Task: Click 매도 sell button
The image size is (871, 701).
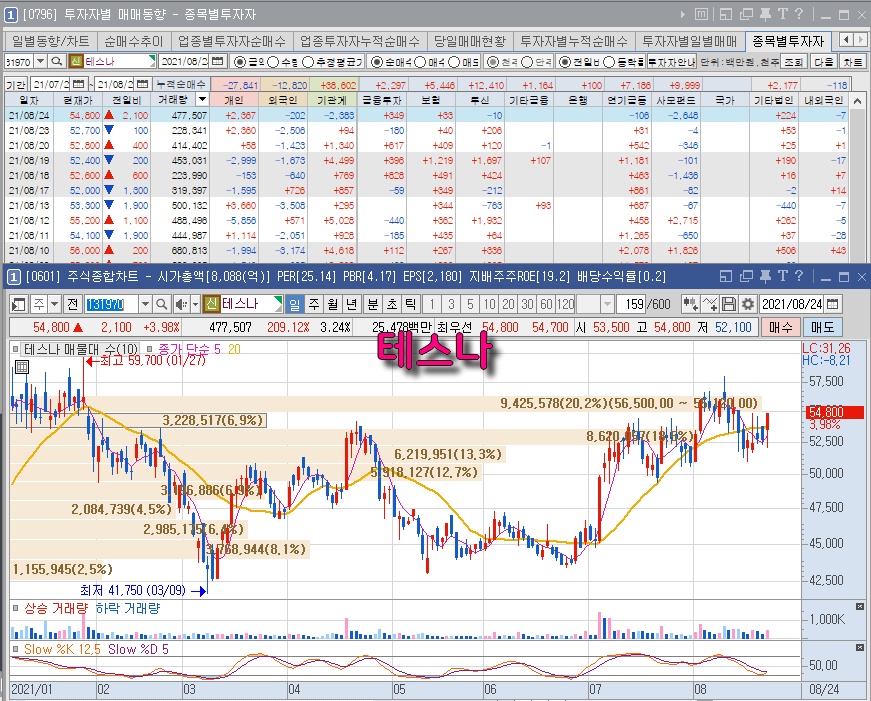Action: [x=823, y=327]
